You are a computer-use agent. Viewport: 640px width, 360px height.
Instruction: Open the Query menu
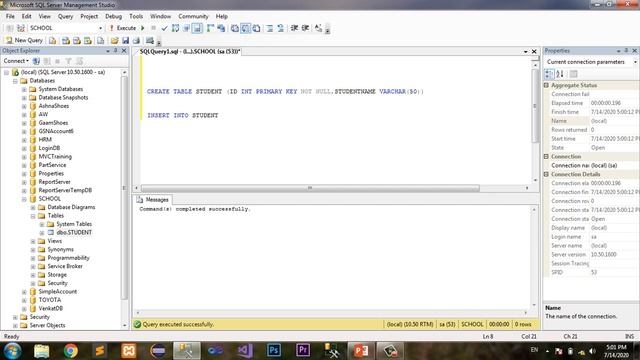pos(65,16)
